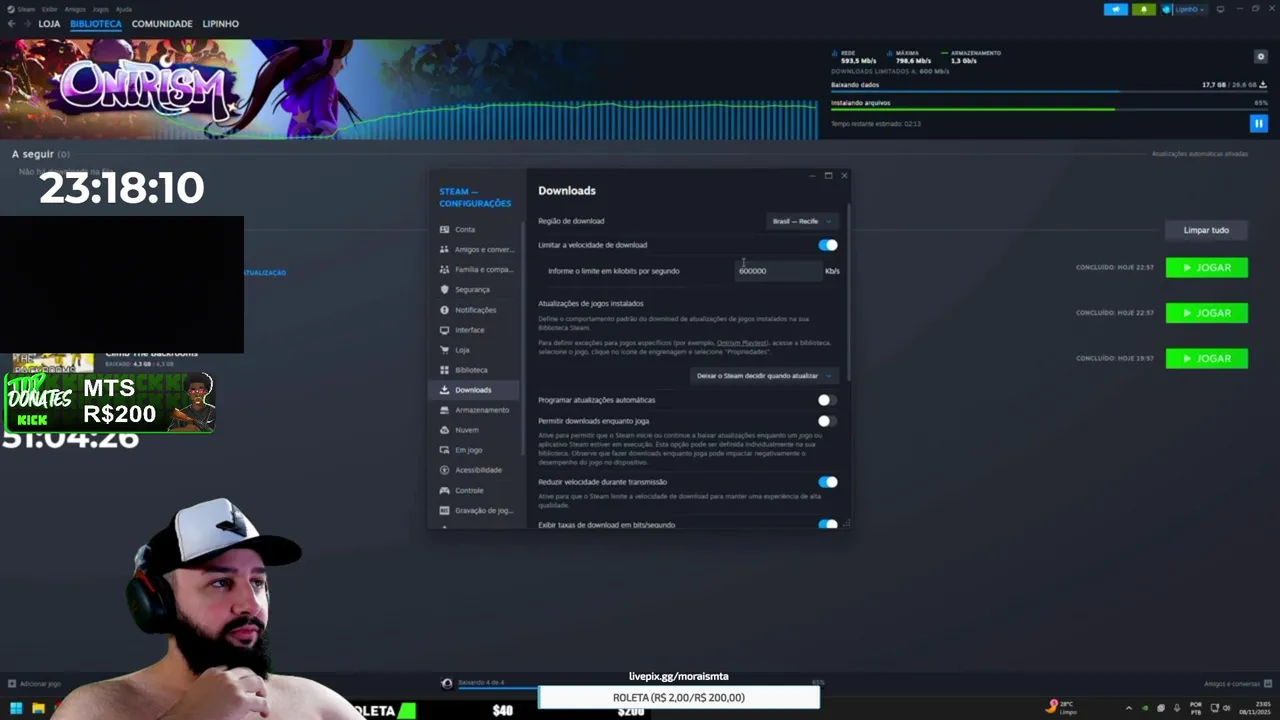Click Adicionar jogo at bottom left
This screenshot has width=1280, height=720.
(x=34, y=684)
